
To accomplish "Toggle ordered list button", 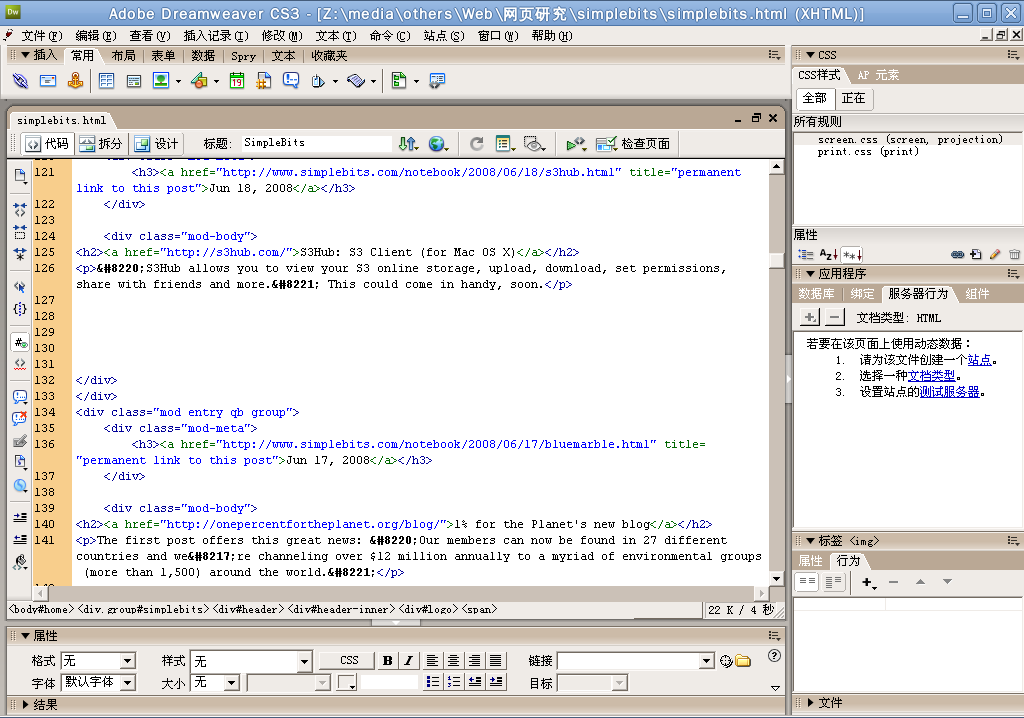I will click(x=453, y=682).
